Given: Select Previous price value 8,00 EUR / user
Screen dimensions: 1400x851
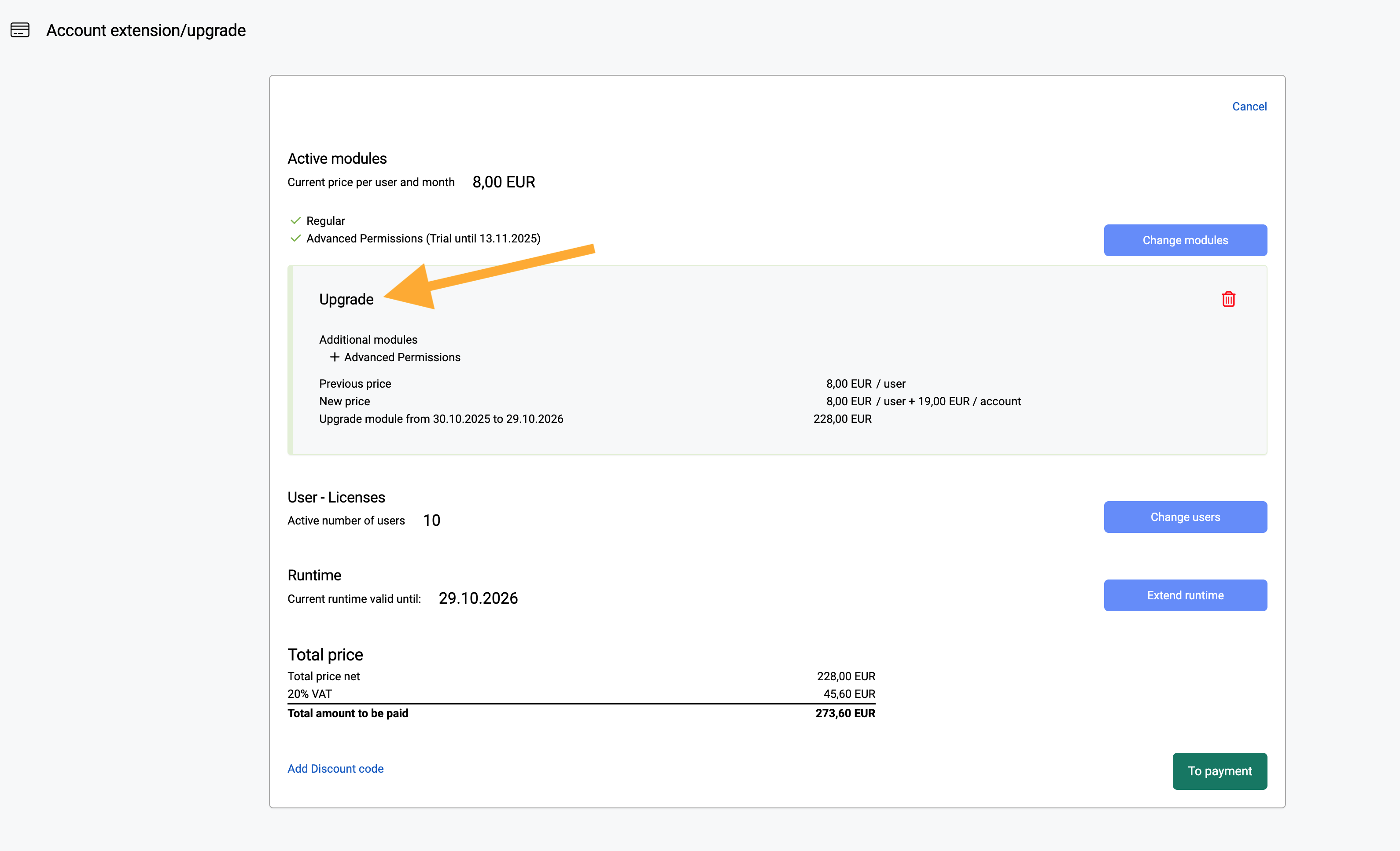Looking at the screenshot, I should (866, 384).
